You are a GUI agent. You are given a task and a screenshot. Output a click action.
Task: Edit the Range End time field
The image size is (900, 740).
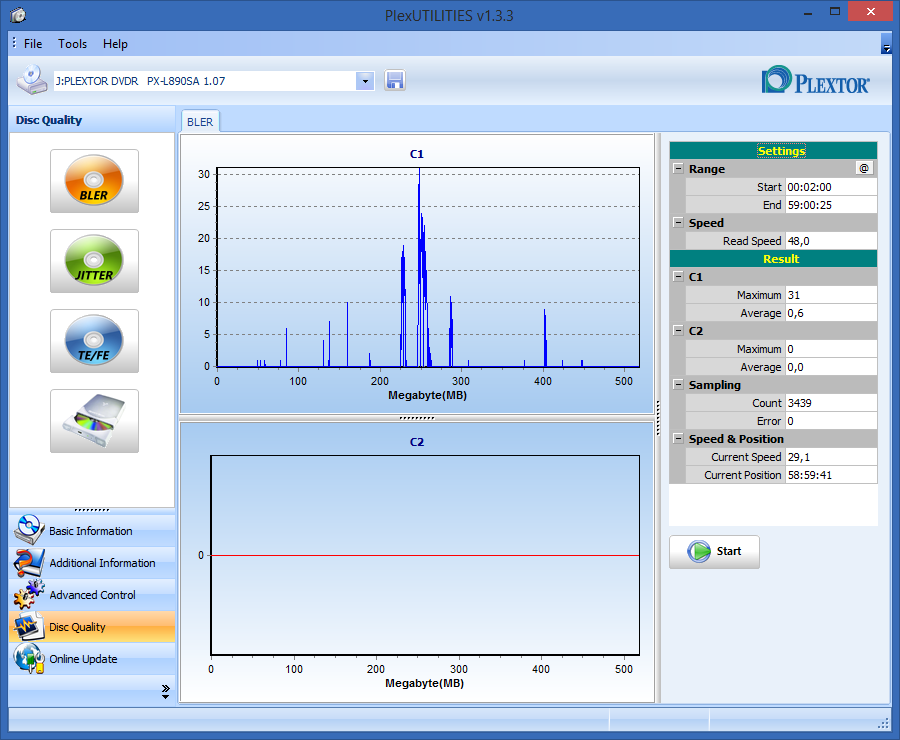pyautogui.click(x=831, y=205)
